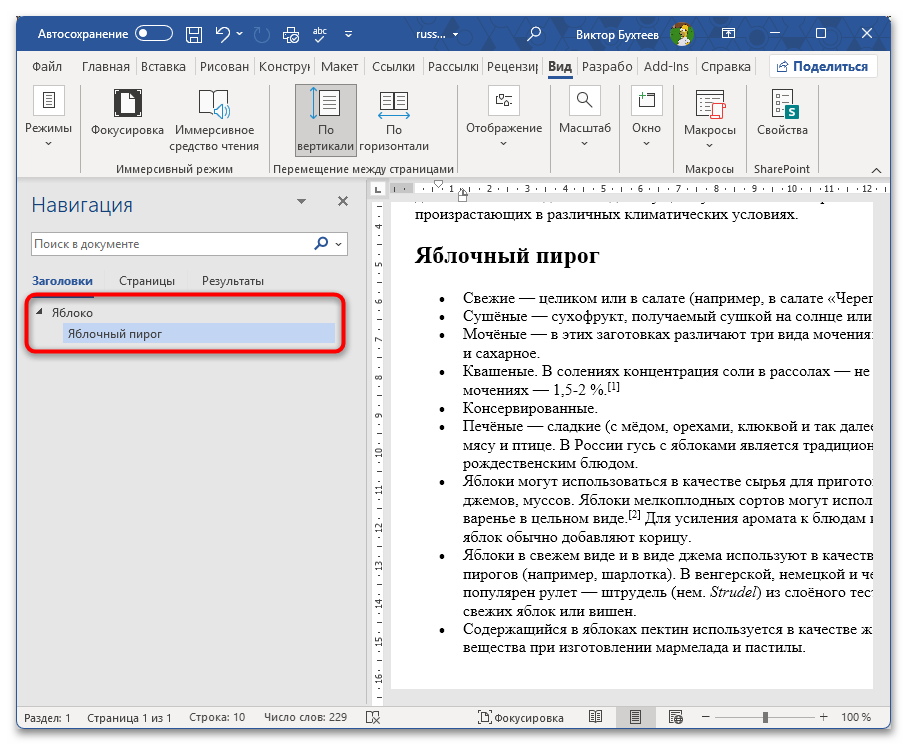Open the Виктор Бухтеев account avatar
Viewport: 907px width, 745px height.
pos(681,34)
